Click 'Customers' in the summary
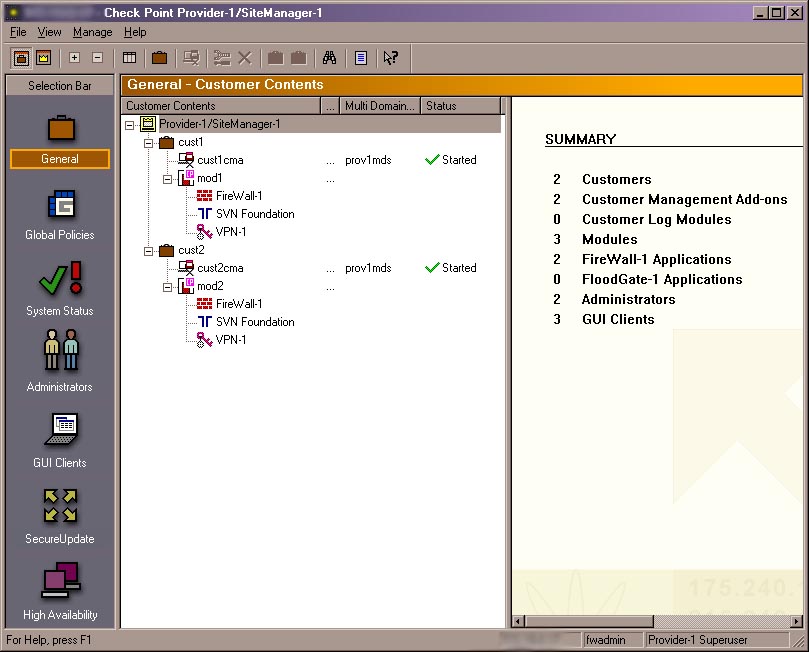809x652 pixels. pyautogui.click(x=617, y=180)
